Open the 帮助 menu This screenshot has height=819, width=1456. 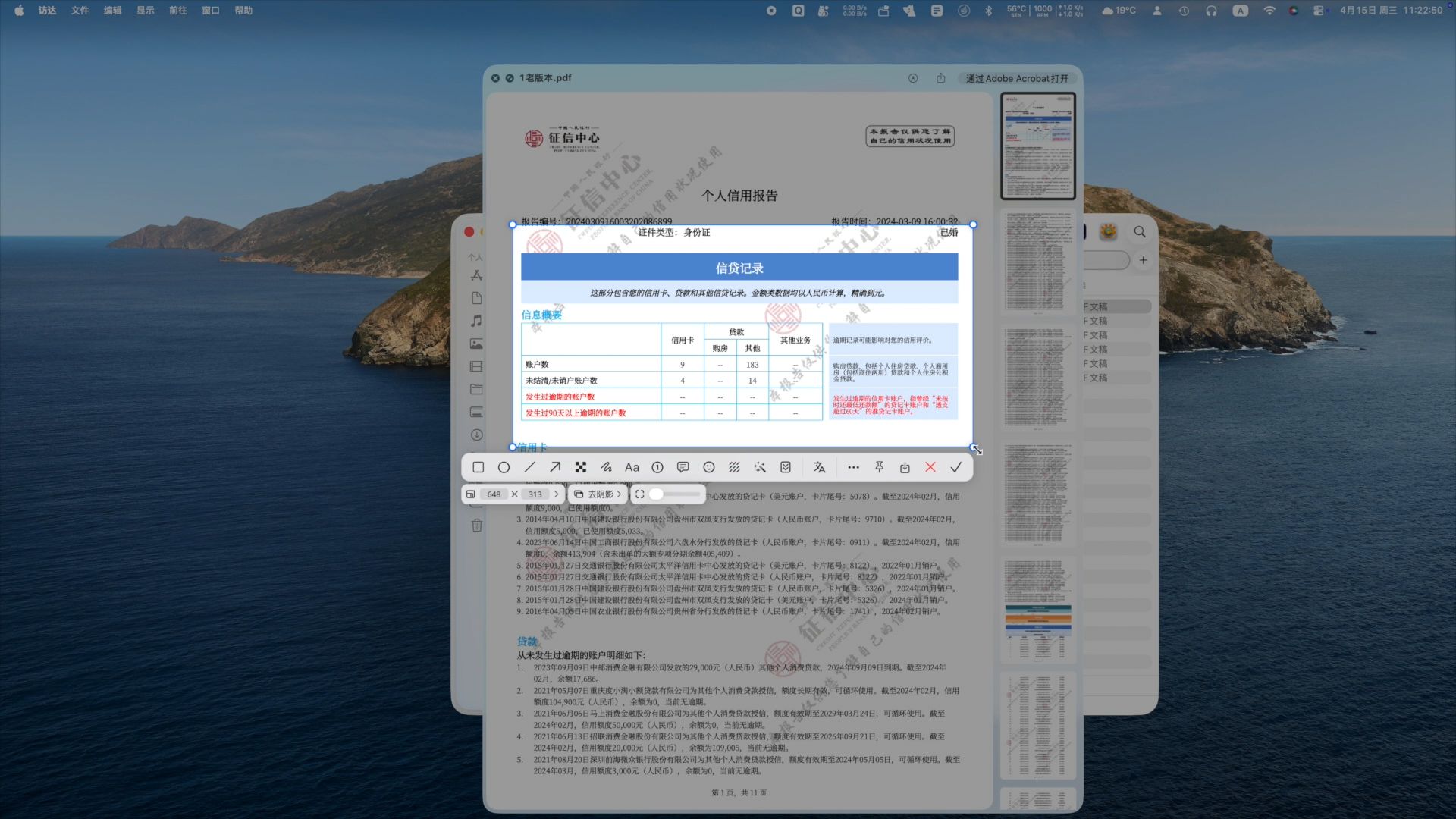point(243,11)
